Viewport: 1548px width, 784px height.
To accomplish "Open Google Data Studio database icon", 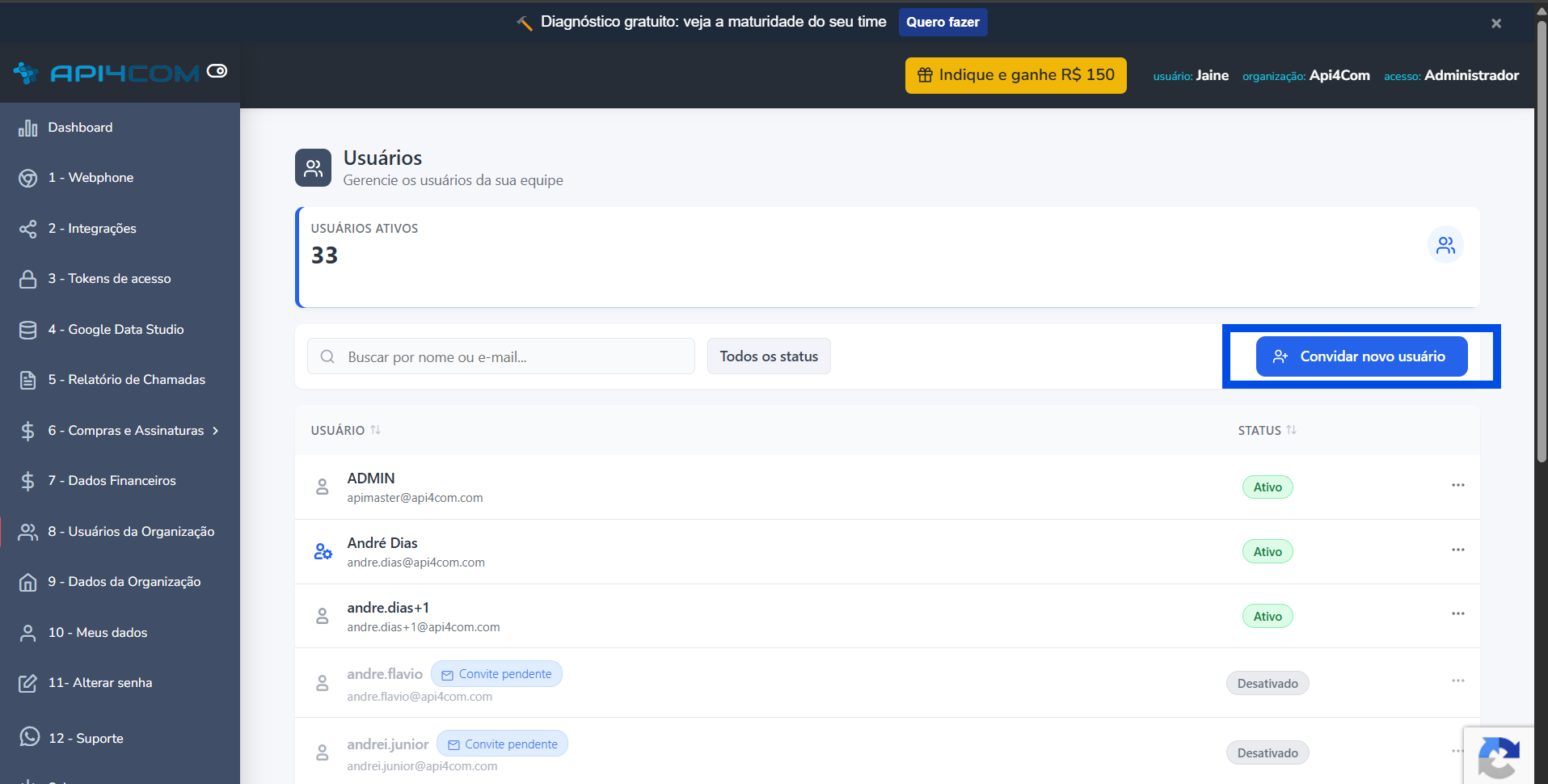I will [28, 330].
